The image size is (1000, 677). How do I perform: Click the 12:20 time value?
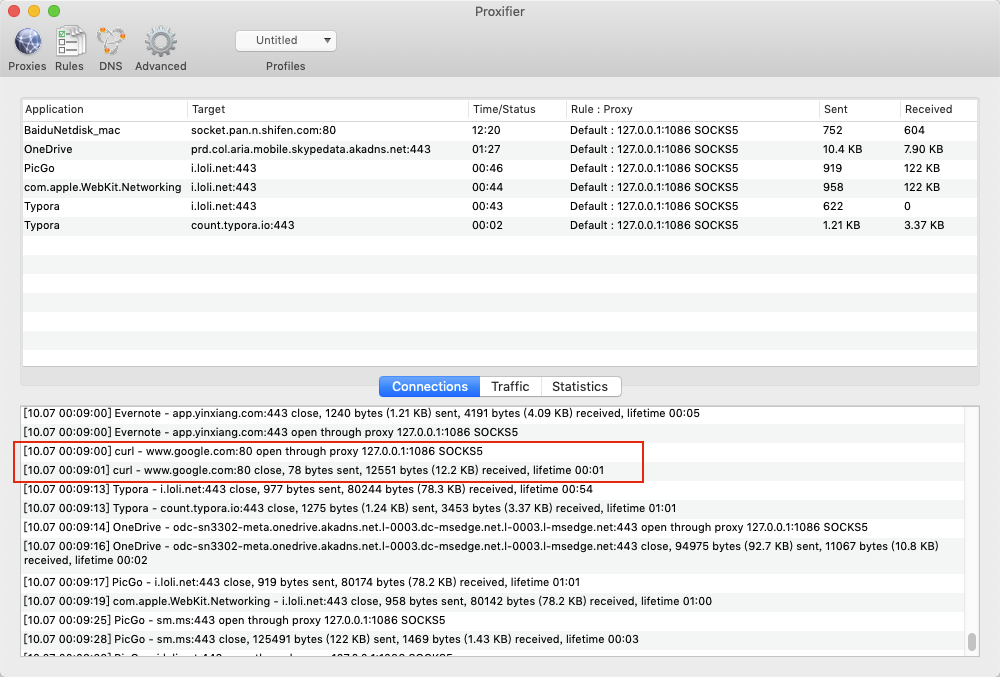(x=486, y=130)
